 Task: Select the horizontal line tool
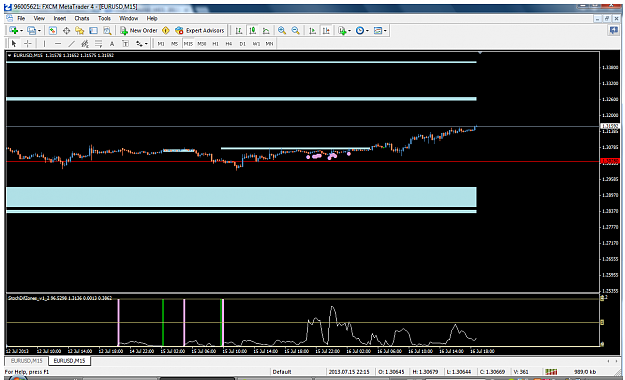click(58, 43)
